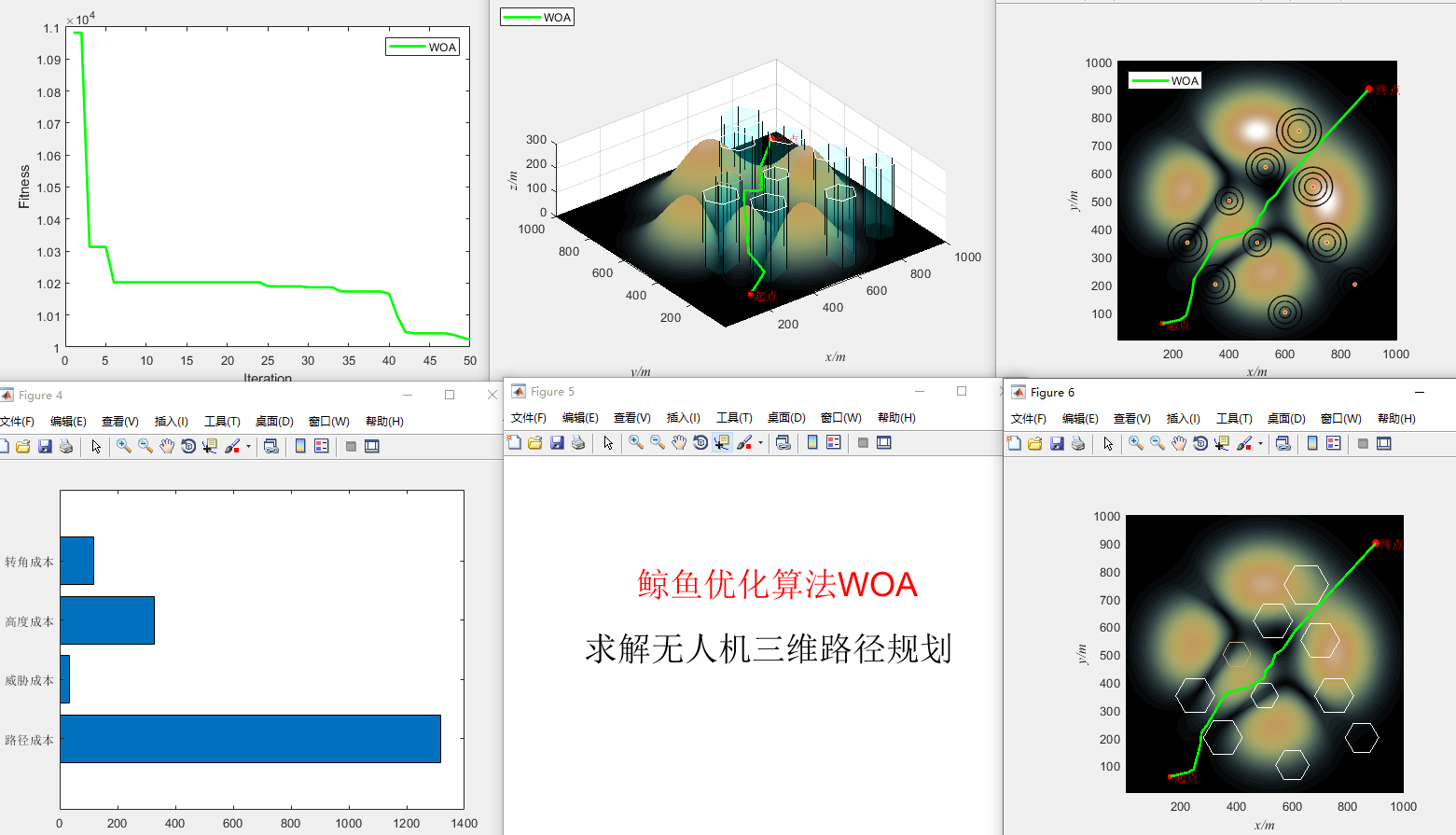This screenshot has width=1456, height=835.
Task: Open a file from Figure 5 toolbar
Action: click(x=535, y=443)
